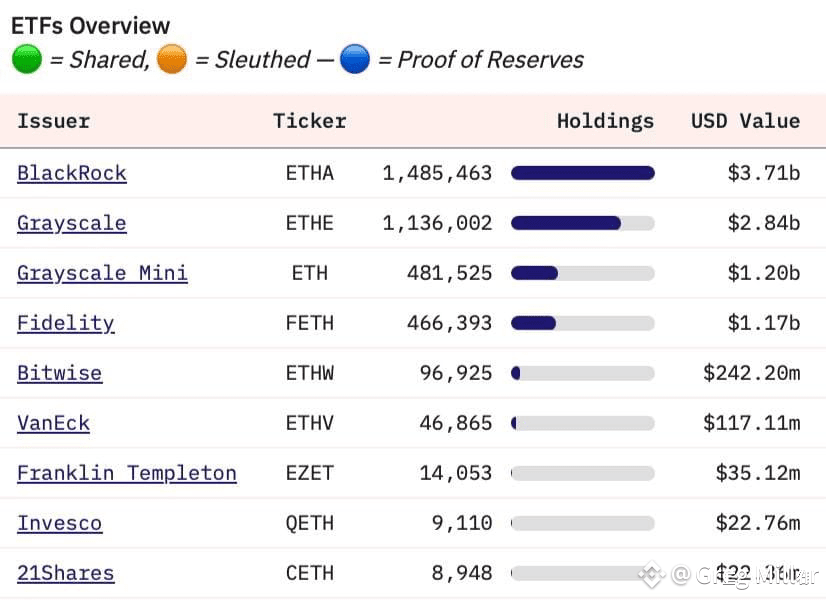Click Grayscale ETHE holdings progress bar
Viewport: 826px width, 600px height.
583,223
